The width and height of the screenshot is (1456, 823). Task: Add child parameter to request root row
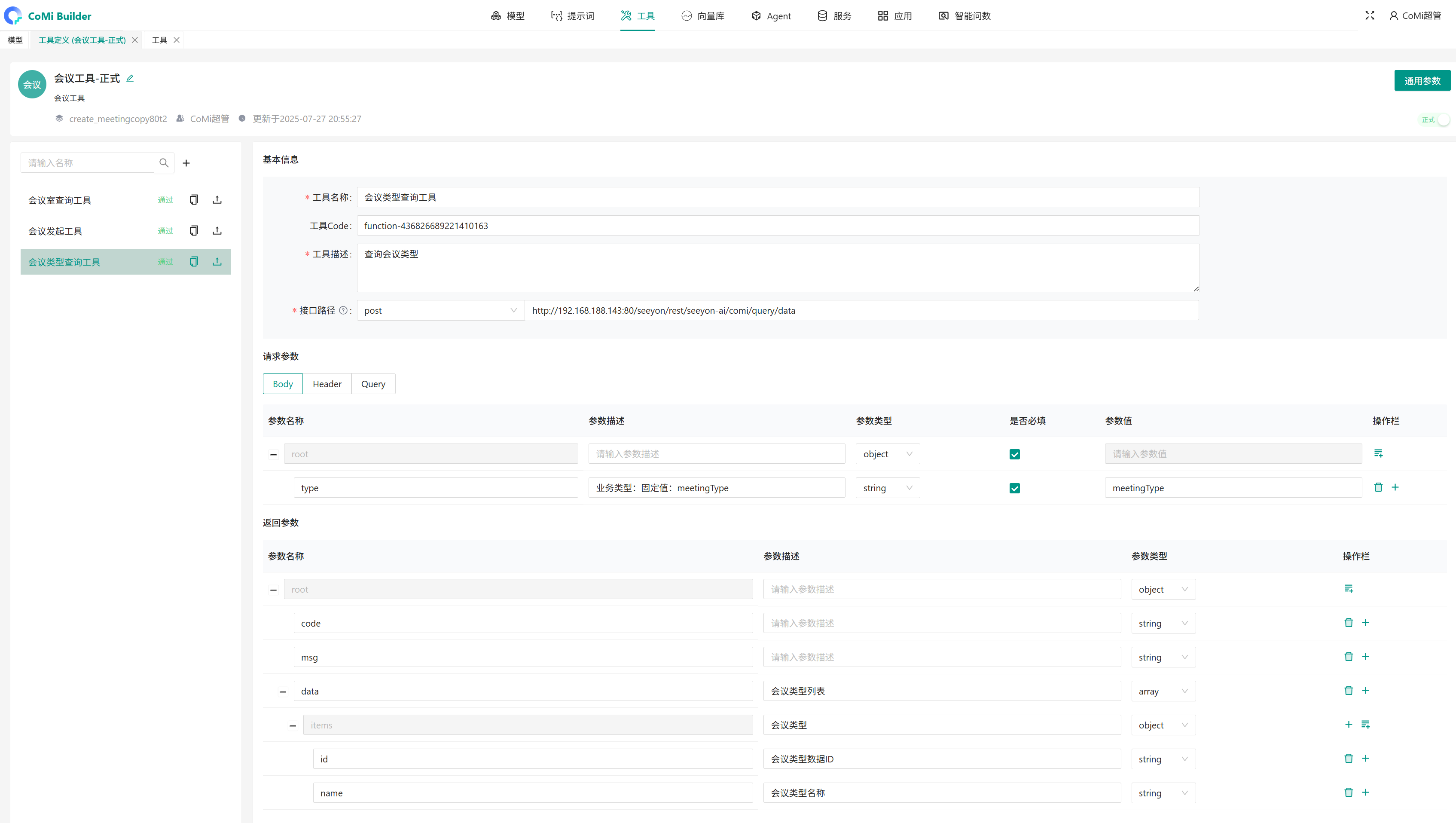(x=1379, y=453)
